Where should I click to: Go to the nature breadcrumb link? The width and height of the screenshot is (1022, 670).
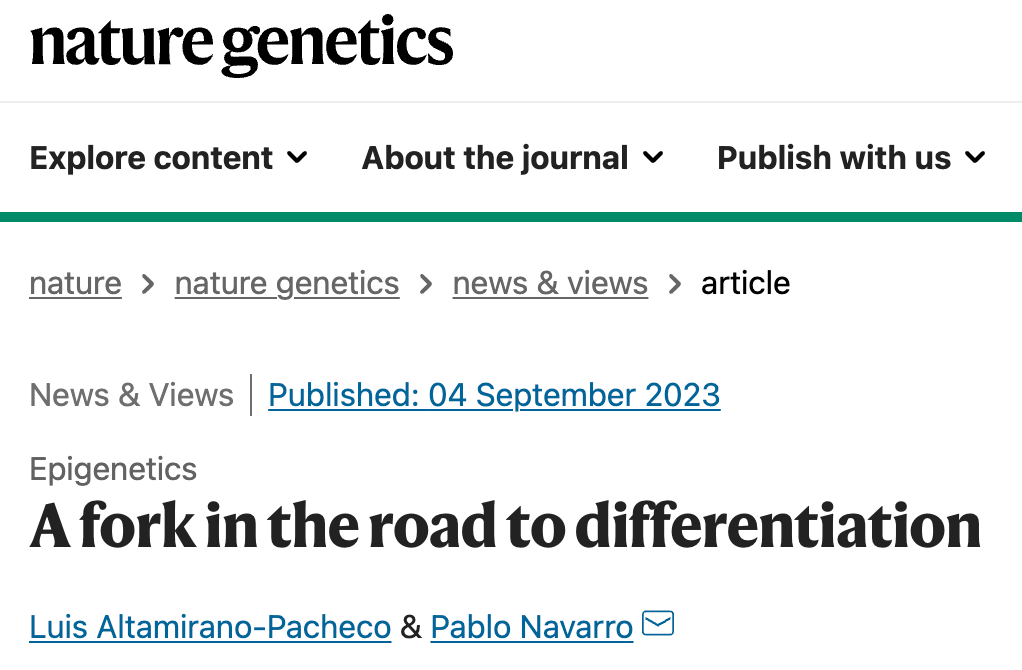pos(75,284)
